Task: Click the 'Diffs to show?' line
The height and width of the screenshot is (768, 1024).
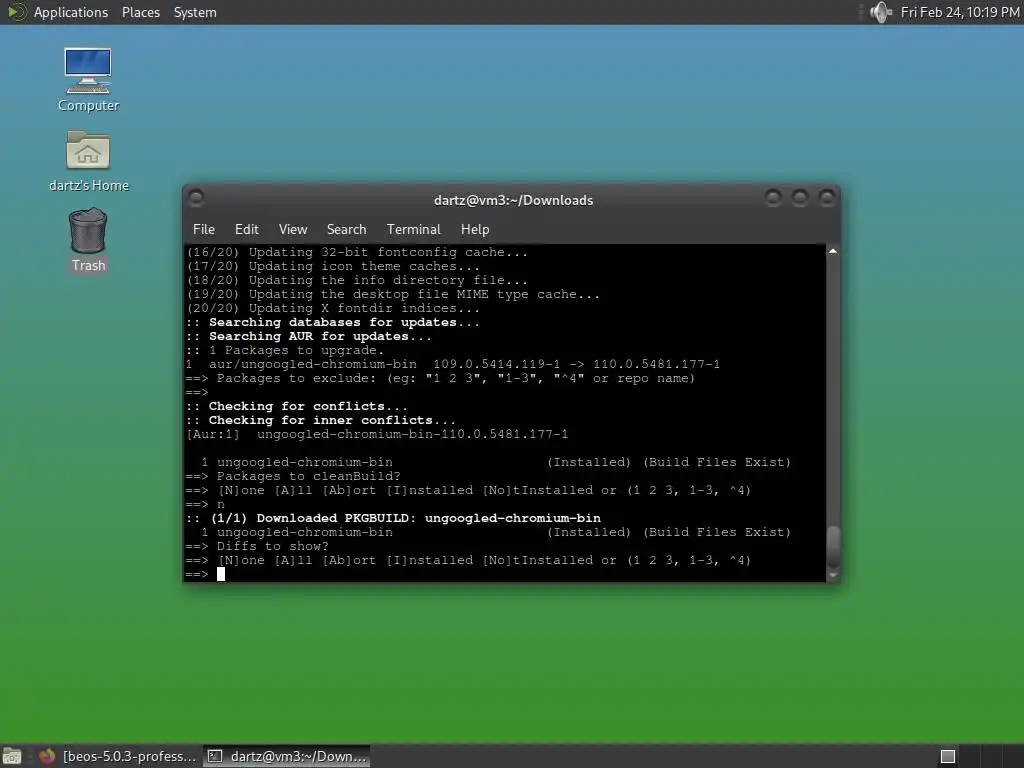Action: coord(257,546)
